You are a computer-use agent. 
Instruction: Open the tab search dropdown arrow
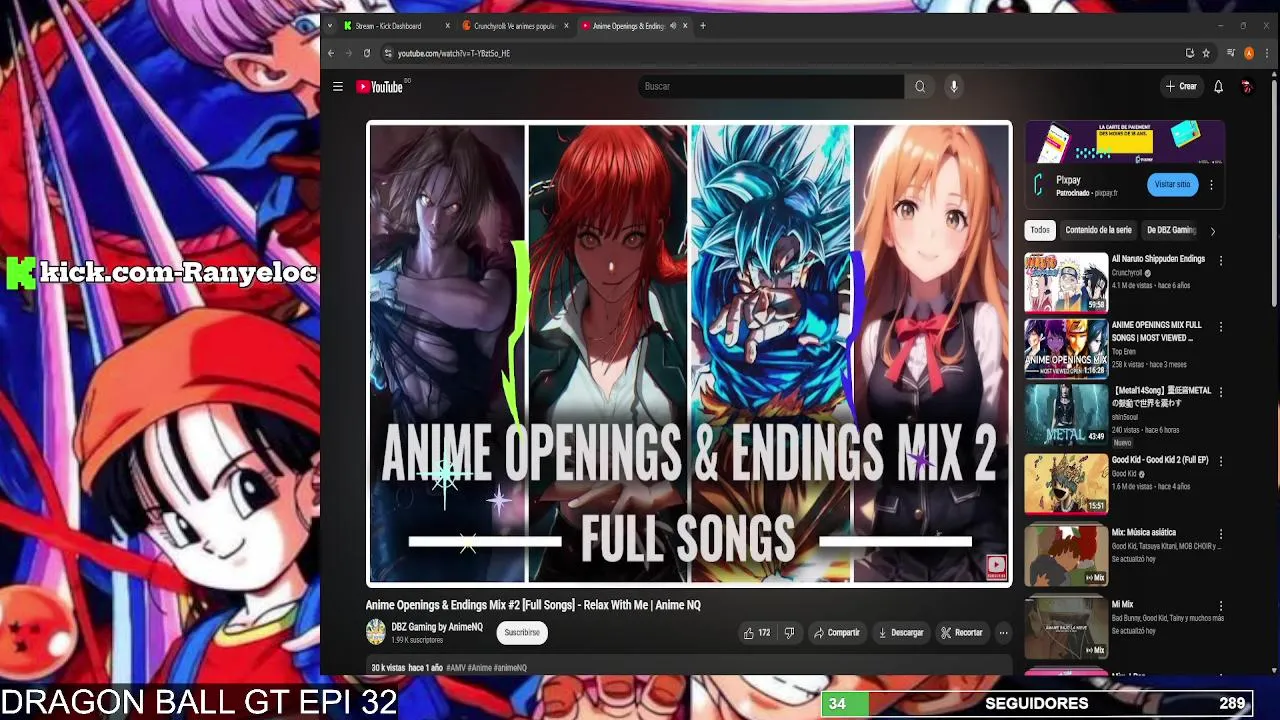pos(330,26)
